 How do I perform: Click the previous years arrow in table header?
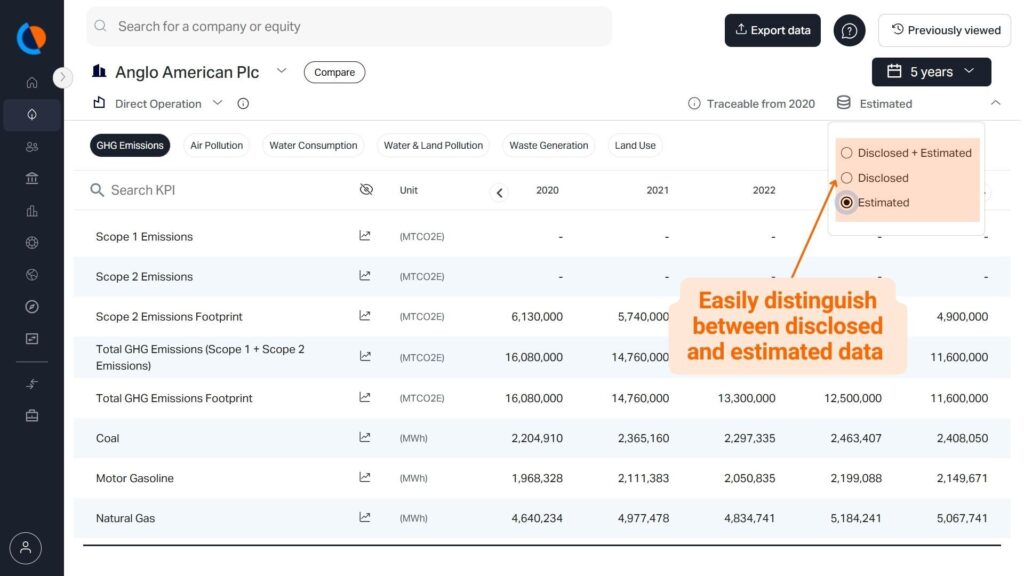click(500, 193)
